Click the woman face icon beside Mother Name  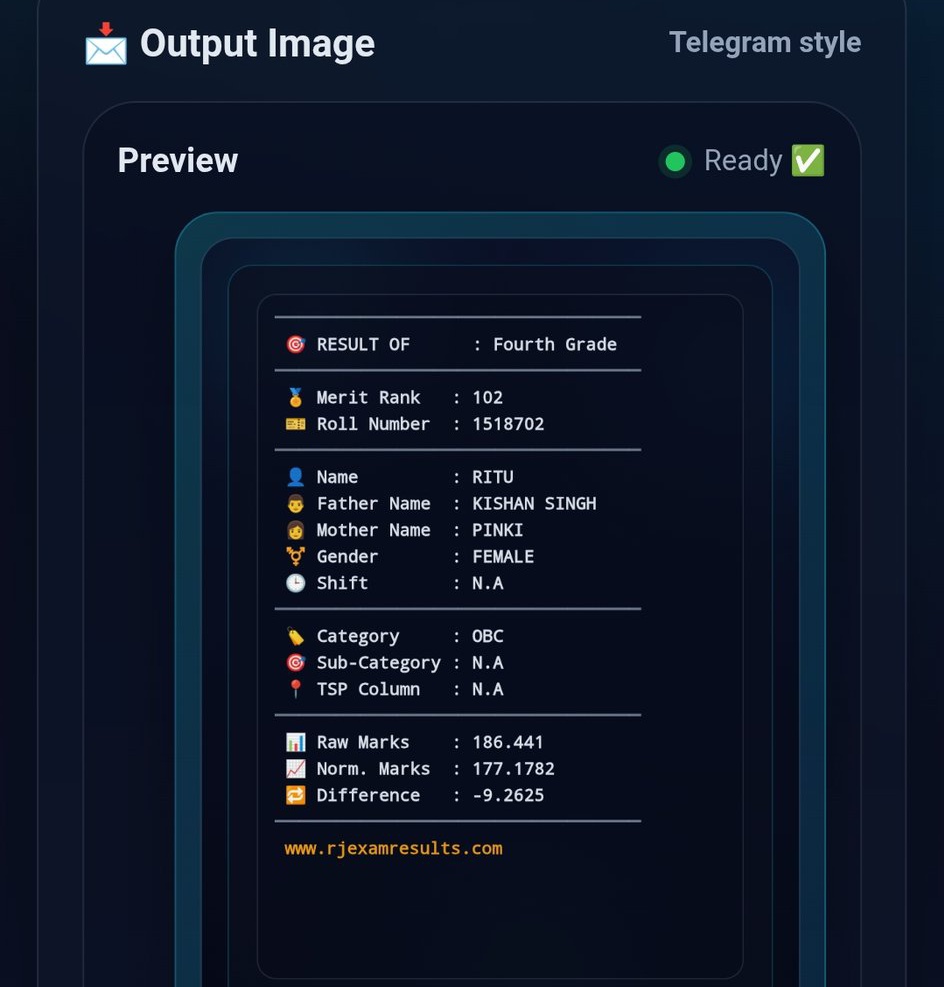tap(296, 530)
